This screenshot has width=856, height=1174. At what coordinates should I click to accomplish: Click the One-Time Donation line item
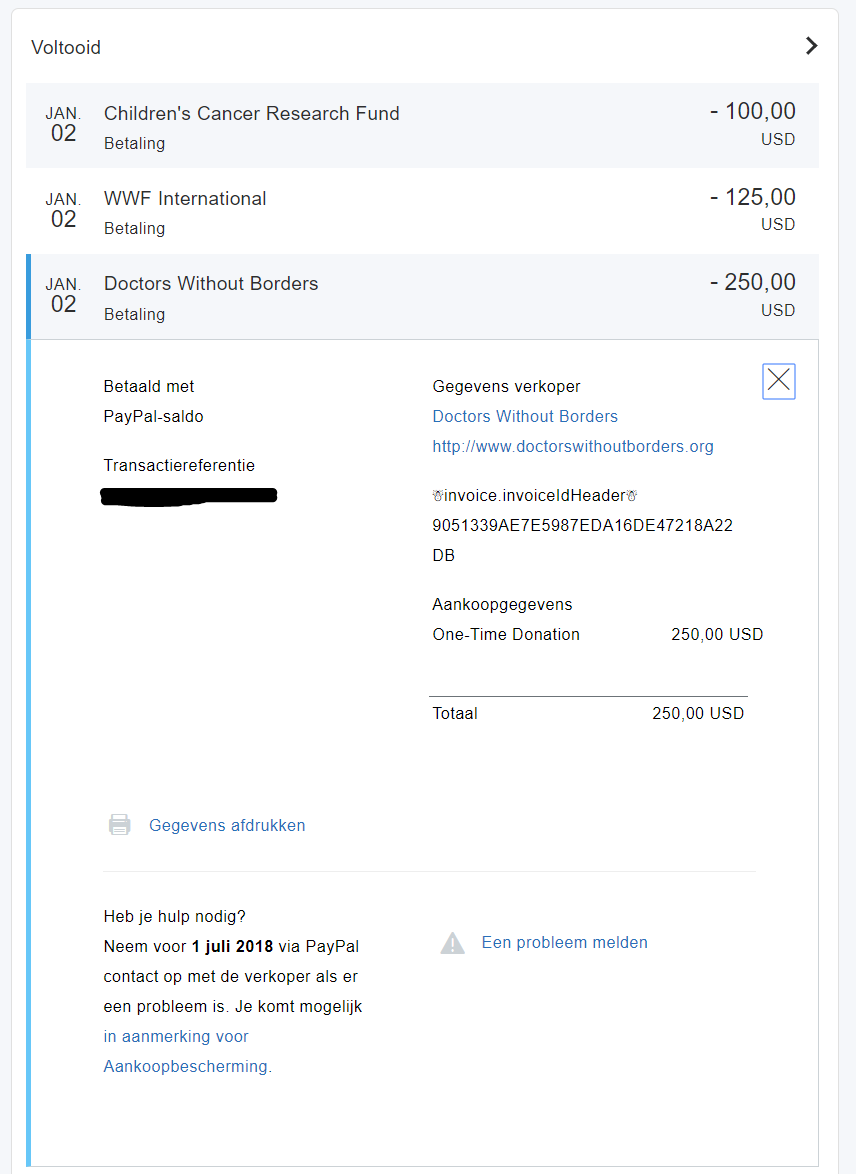coord(598,634)
